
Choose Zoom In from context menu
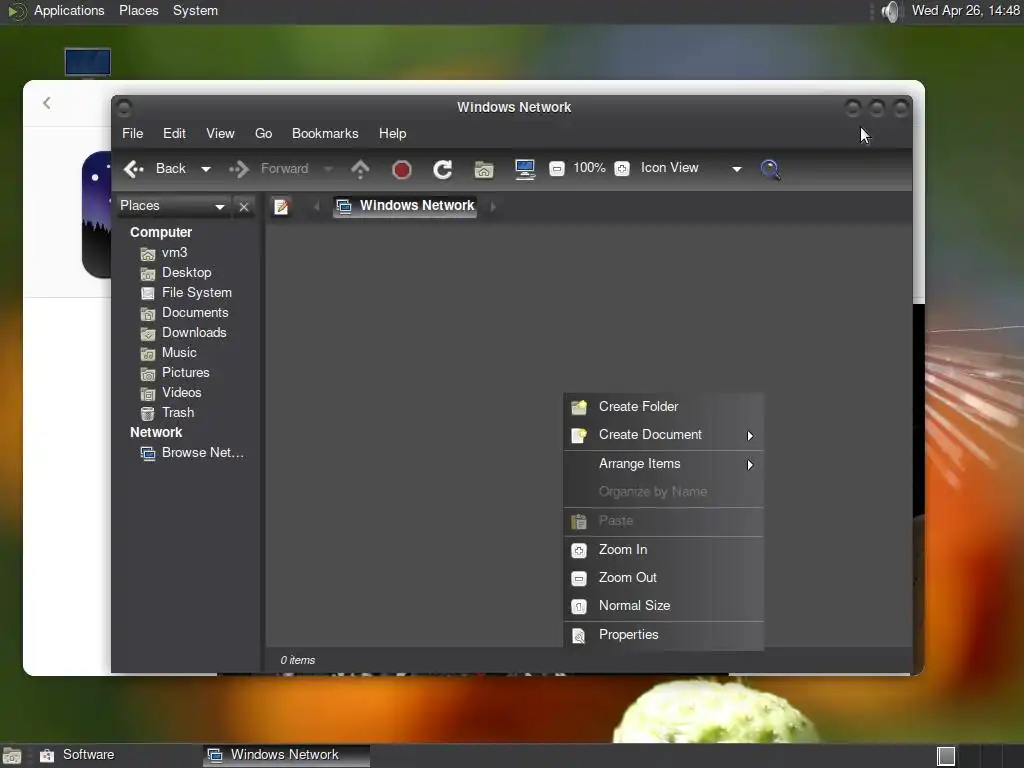(x=664, y=550)
